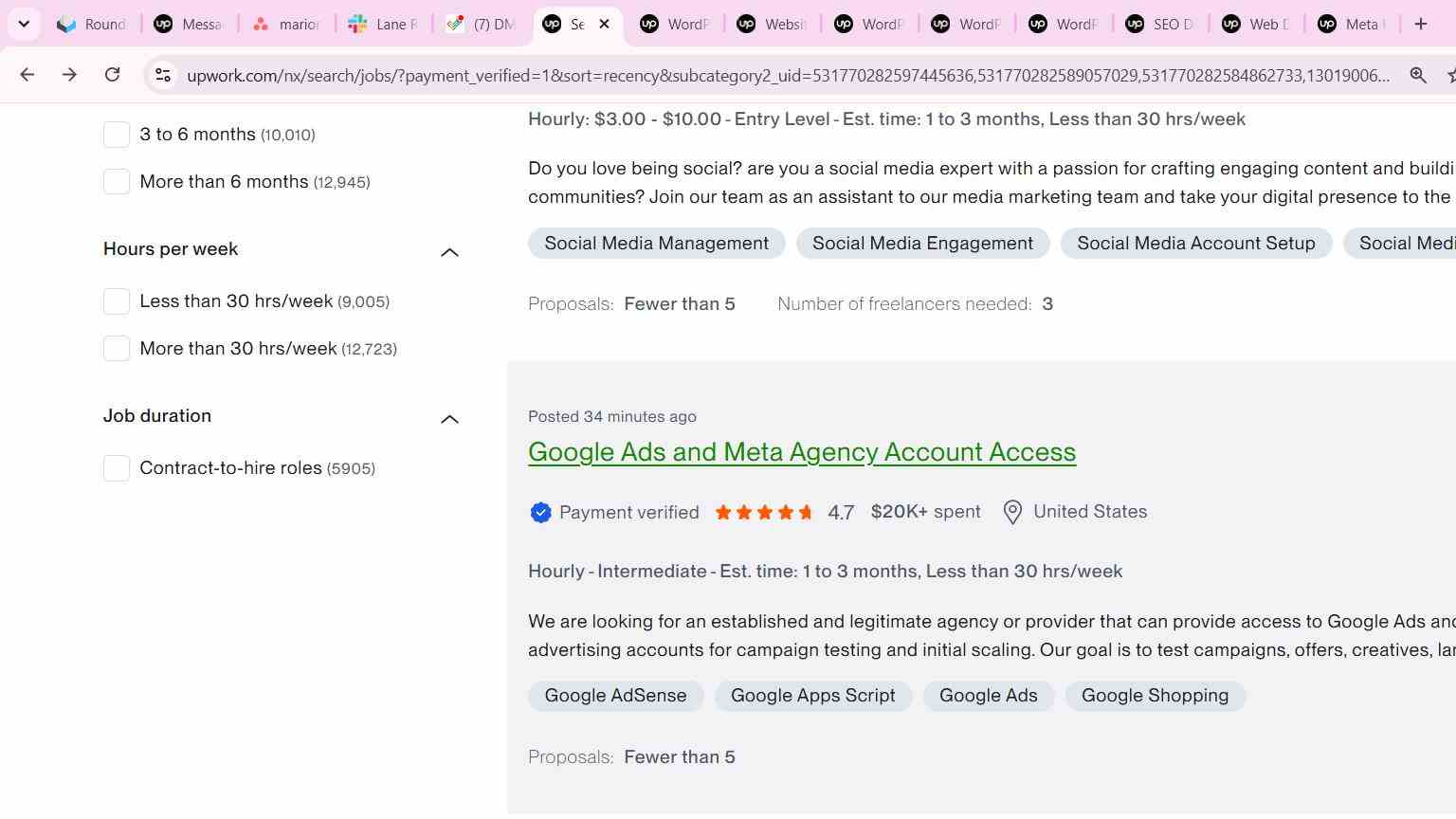Open a new browser tab
The height and width of the screenshot is (819, 1456).
point(1420,24)
